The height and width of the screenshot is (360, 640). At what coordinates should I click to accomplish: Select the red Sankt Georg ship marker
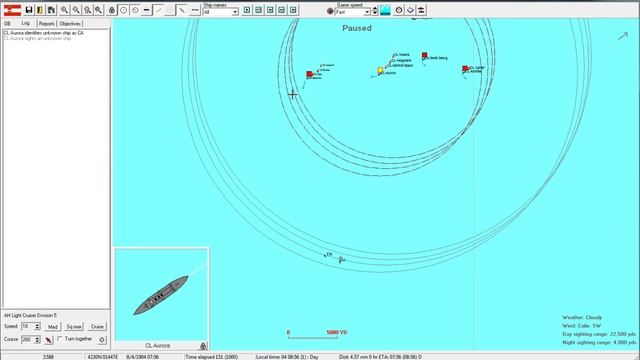(x=424, y=55)
